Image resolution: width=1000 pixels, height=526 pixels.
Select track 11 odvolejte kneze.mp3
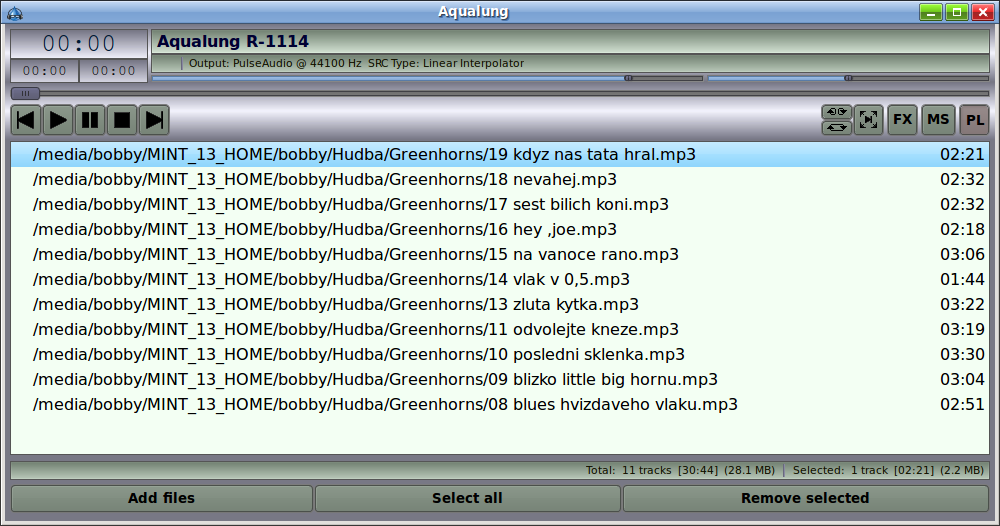coord(500,330)
